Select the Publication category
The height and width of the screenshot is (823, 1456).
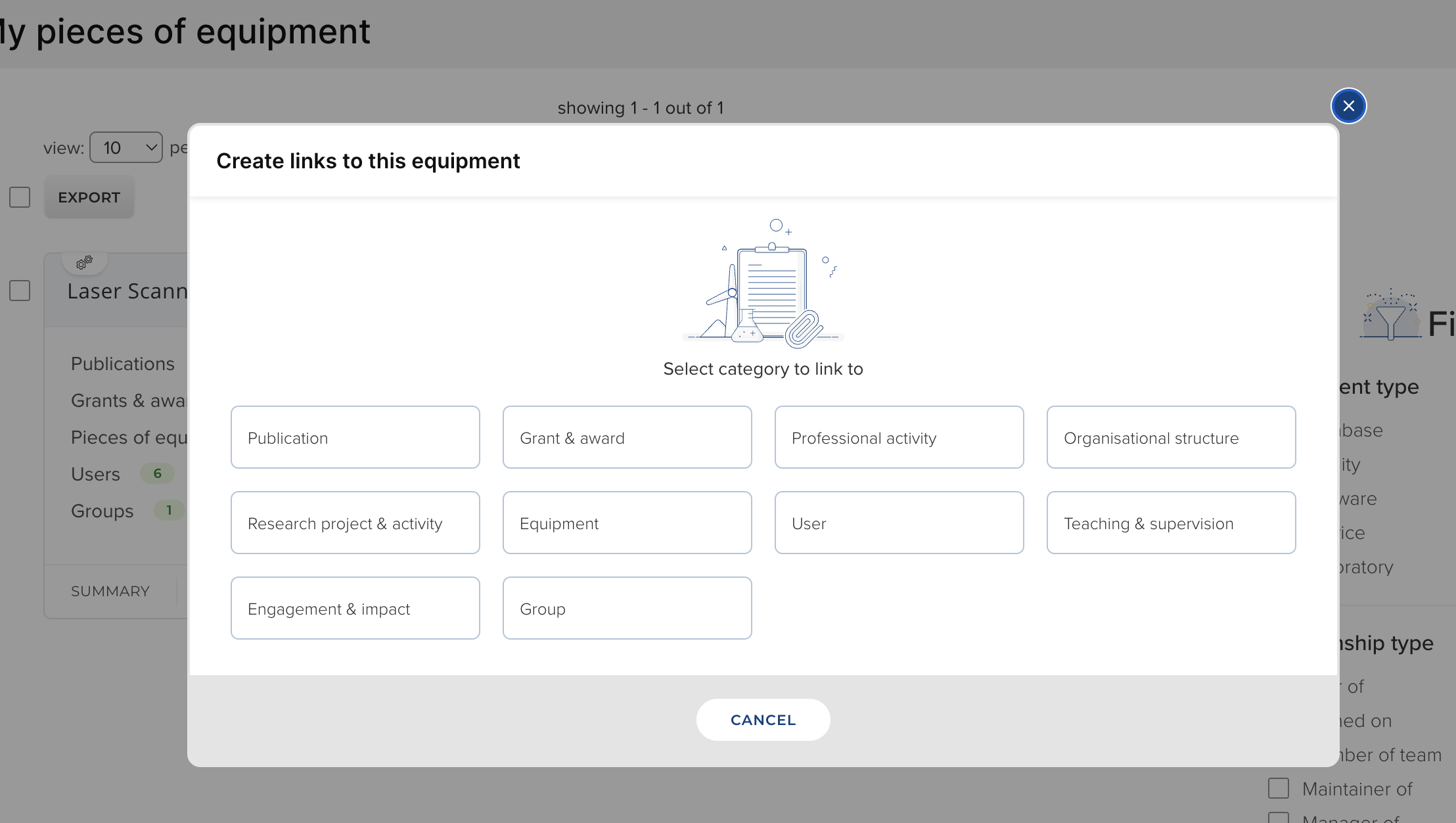click(355, 437)
